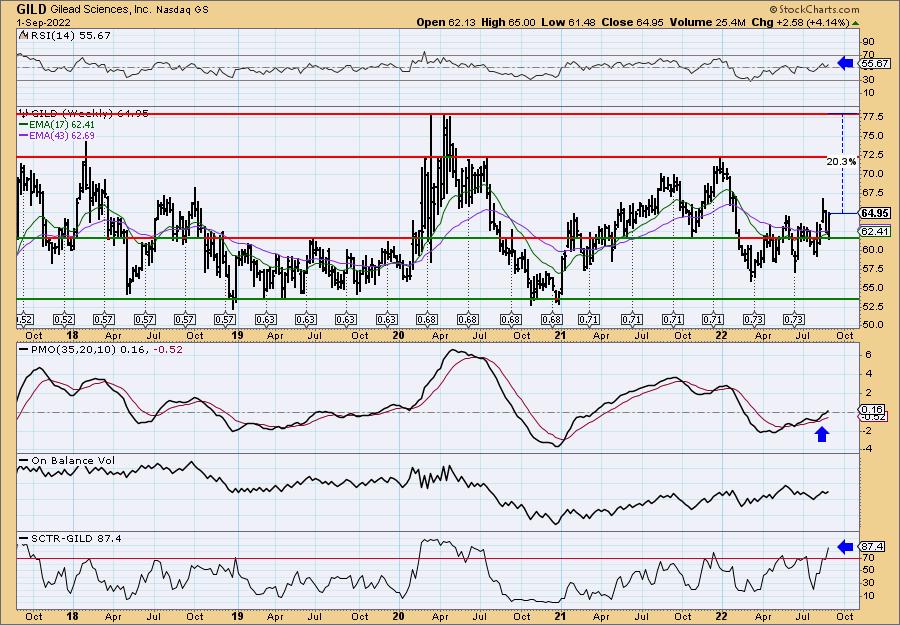Click the 55.67 RSI value tag on right axis
The width and height of the screenshot is (900, 625).
click(x=875, y=64)
